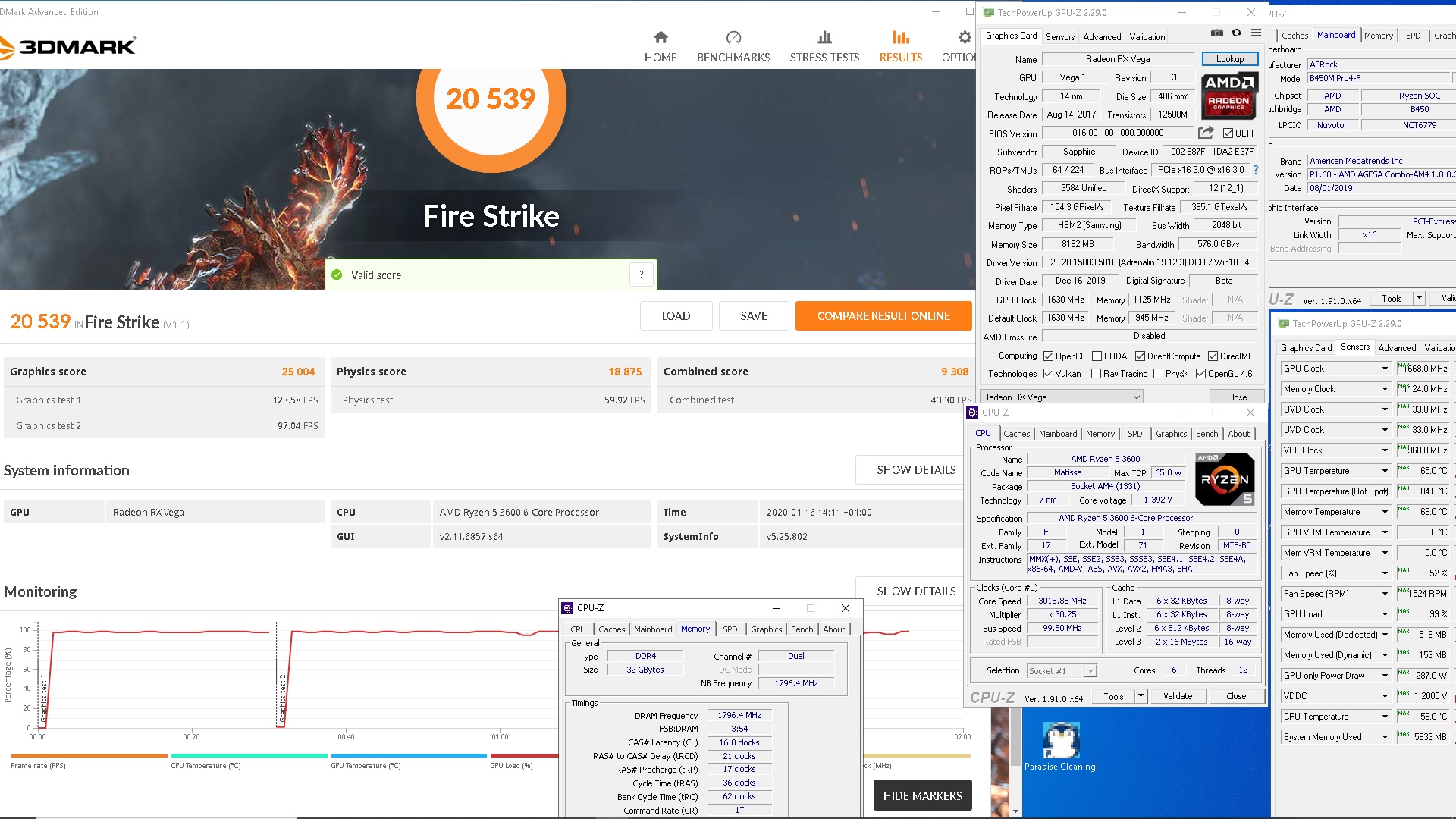Screen dimensions: 1456x819
Task: Open 3DMark Benchmarks section
Action: [x=733, y=47]
